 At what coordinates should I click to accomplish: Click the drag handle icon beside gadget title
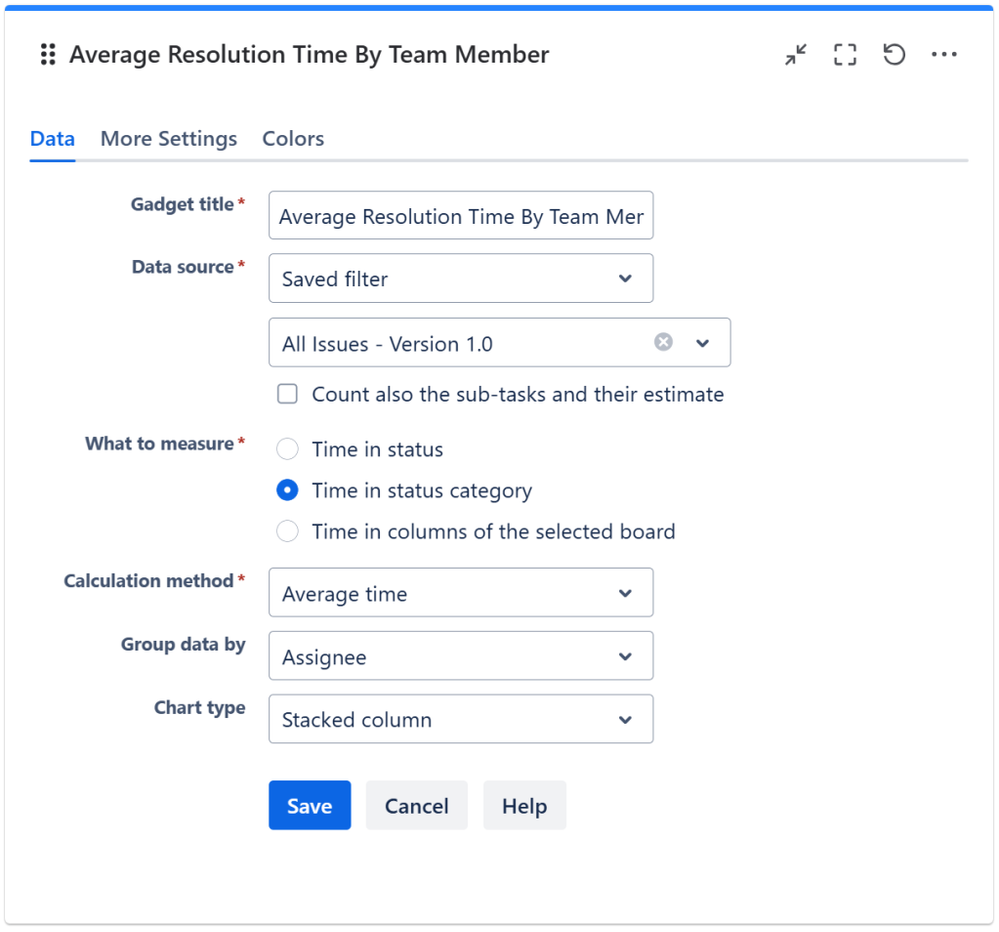click(x=48, y=55)
